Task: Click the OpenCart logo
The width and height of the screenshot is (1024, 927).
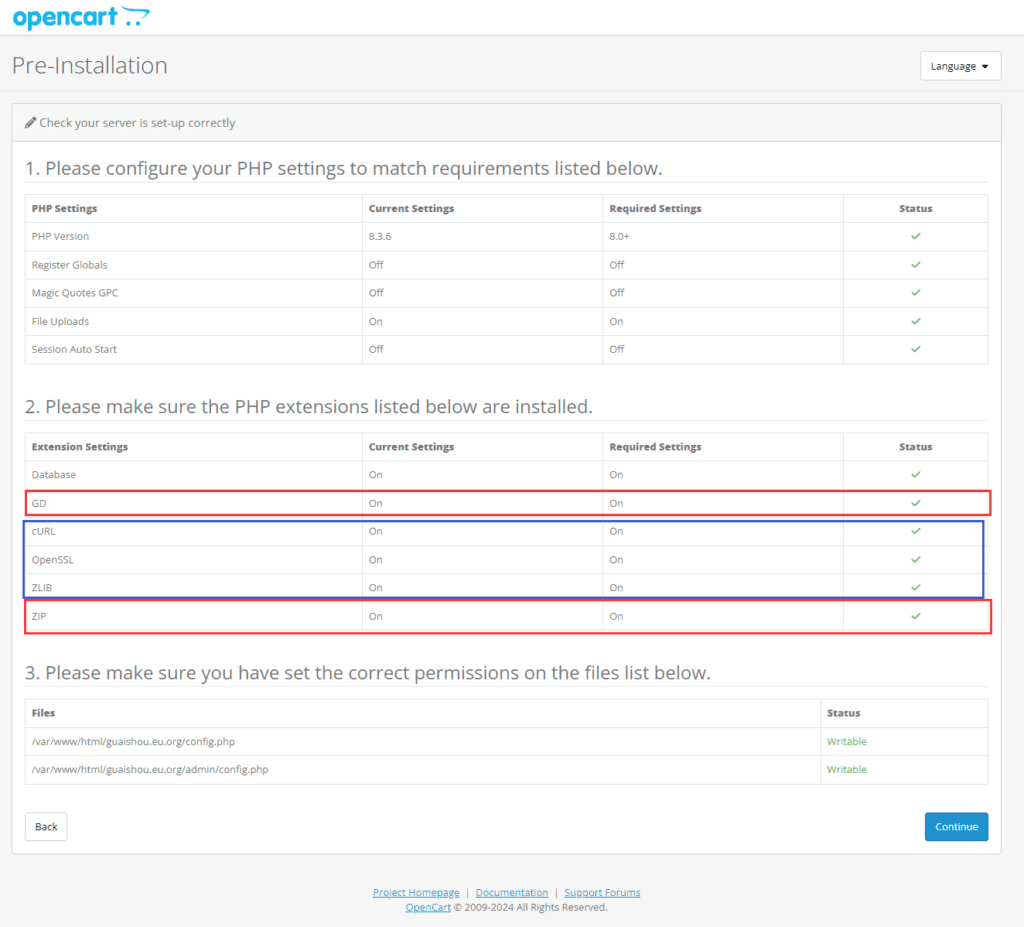Action: tap(80, 17)
